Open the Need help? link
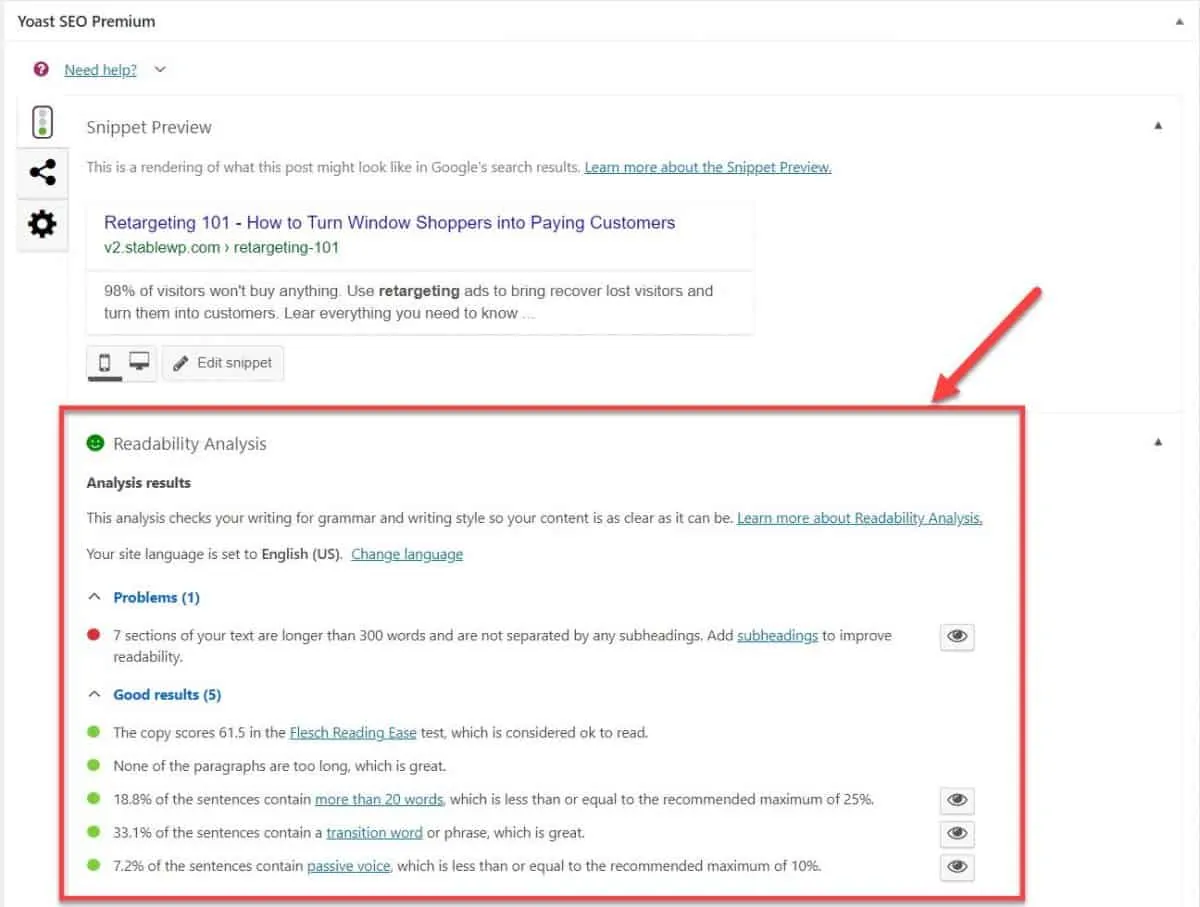This screenshot has width=1200, height=907. point(101,70)
